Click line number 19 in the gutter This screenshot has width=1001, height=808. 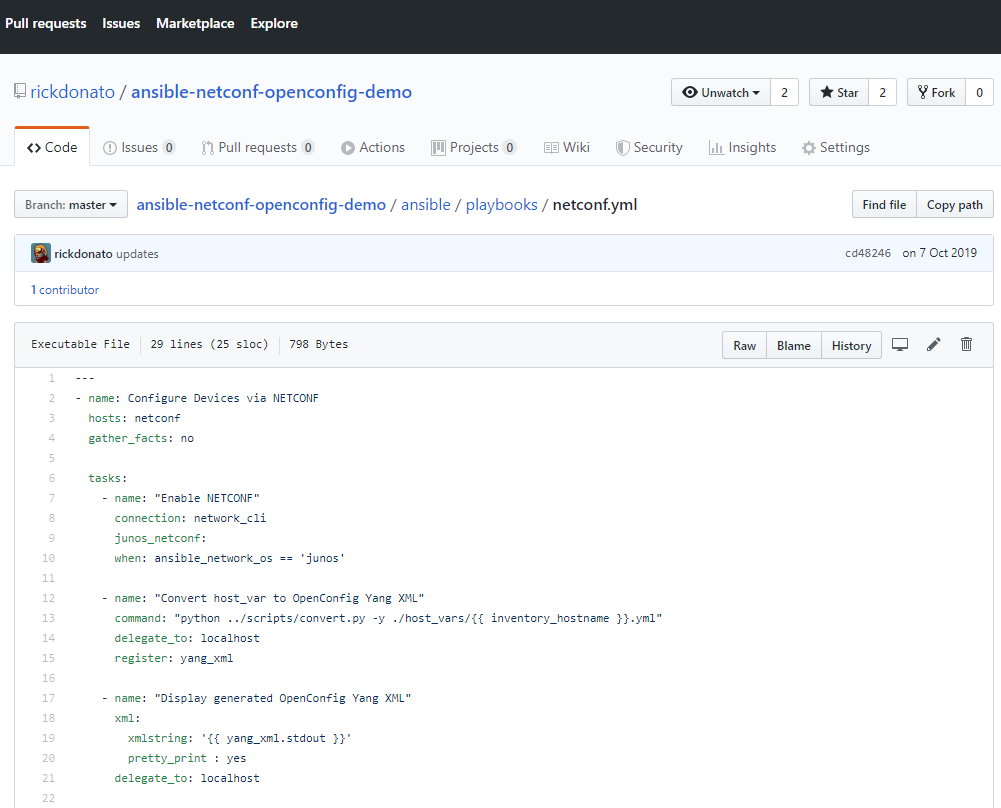49,738
